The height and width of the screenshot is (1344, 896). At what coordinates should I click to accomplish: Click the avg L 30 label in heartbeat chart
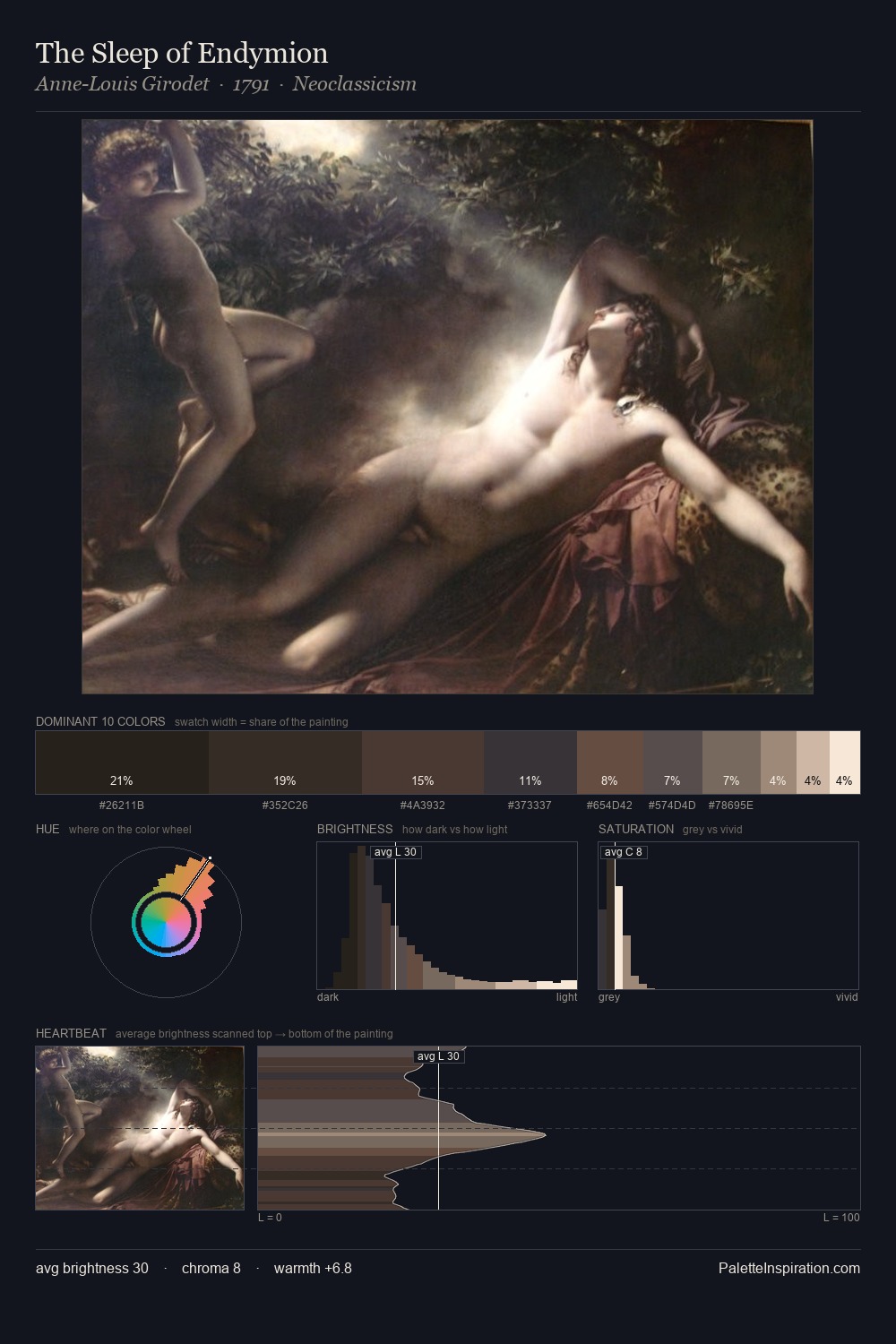click(x=439, y=1056)
